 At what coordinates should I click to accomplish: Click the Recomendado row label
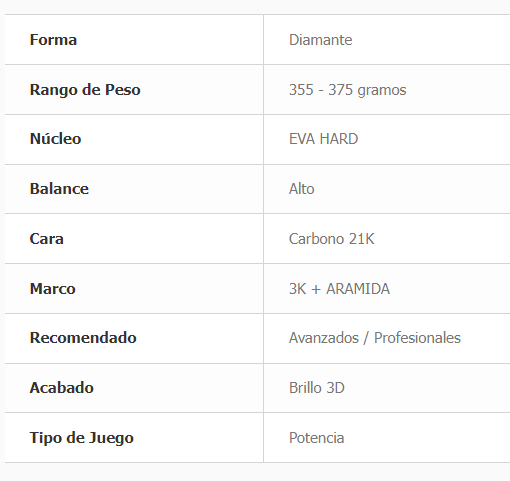(83, 338)
